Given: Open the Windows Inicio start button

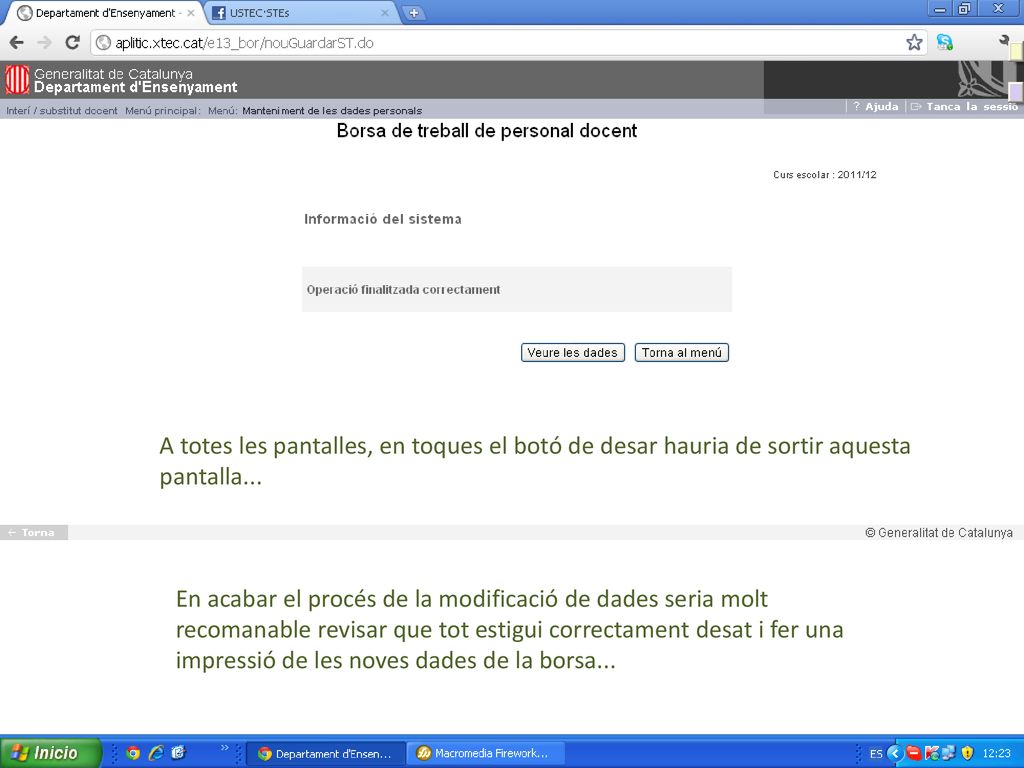Looking at the screenshot, I should 50,753.
